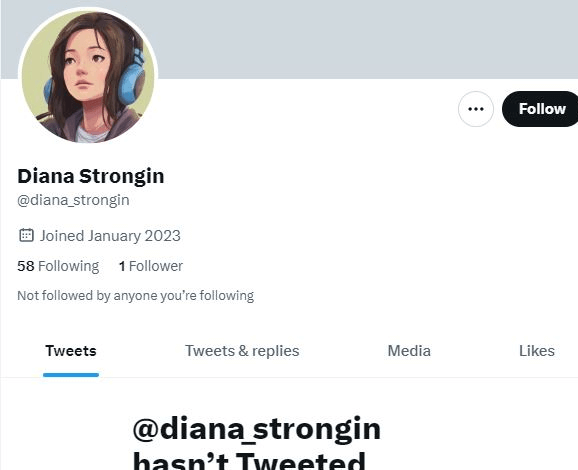The width and height of the screenshot is (578, 470).
Task: Open the Media tab
Action: tap(409, 351)
